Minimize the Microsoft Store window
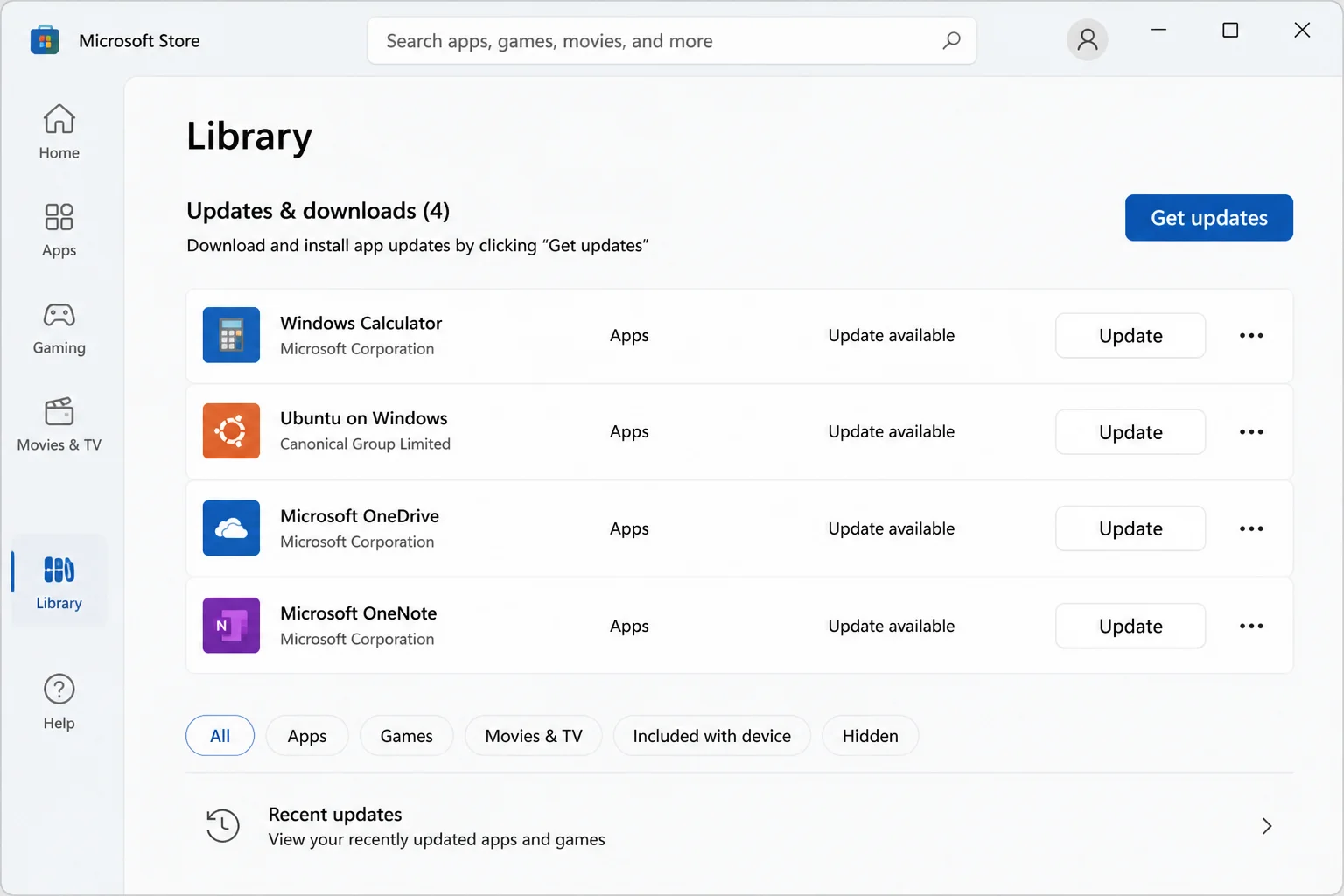Viewport: 1344px width, 896px height. click(x=1158, y=30)
